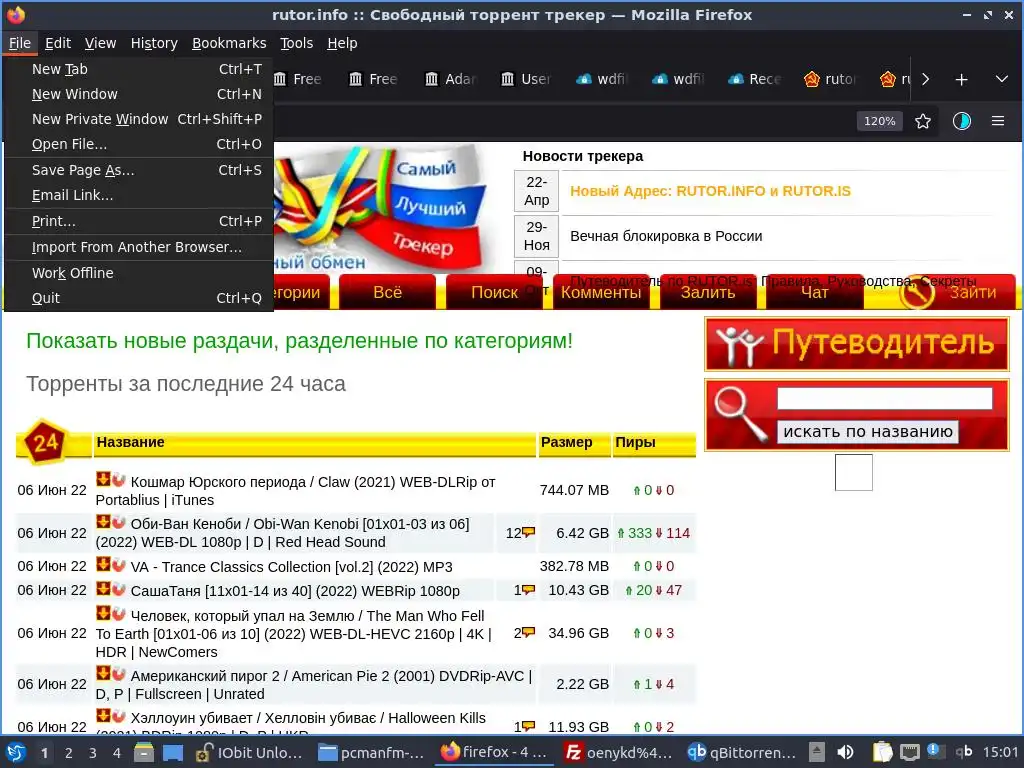Open a new tab with the plus button
Viewport: 1024px width, 768px height.
(961, 80)
